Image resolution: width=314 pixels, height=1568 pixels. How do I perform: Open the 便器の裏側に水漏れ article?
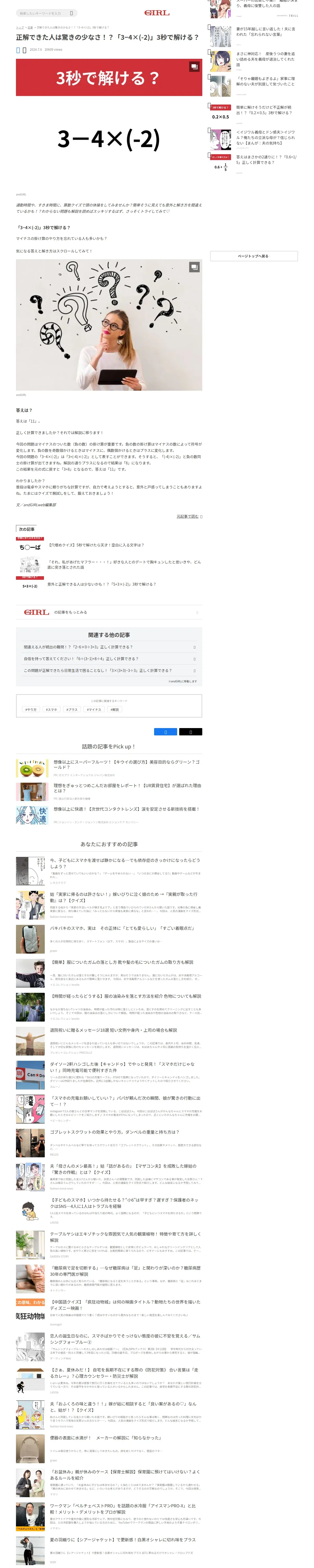coord(105,1438)
